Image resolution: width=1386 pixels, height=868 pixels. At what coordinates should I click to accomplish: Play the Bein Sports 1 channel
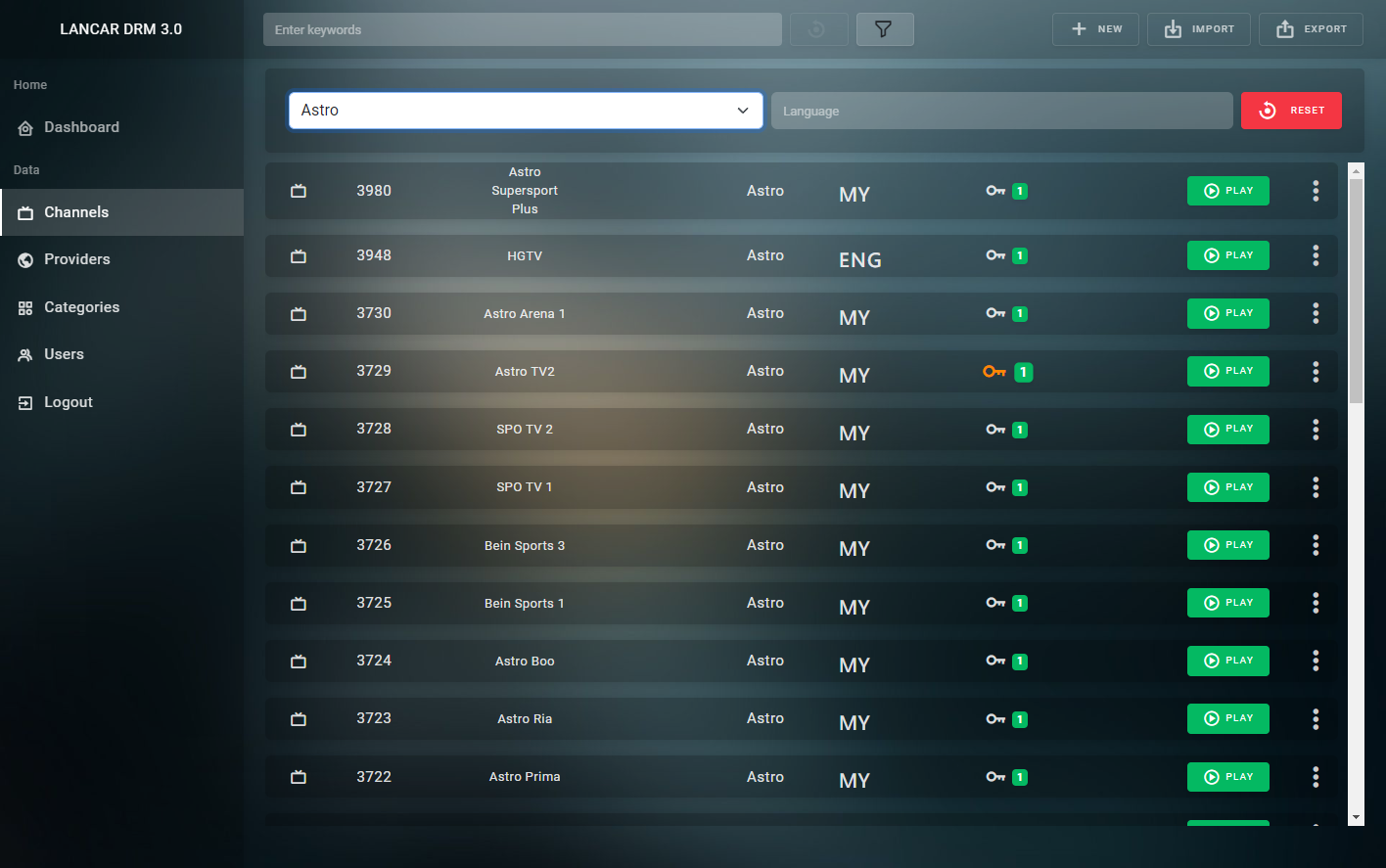[1228, 603]
